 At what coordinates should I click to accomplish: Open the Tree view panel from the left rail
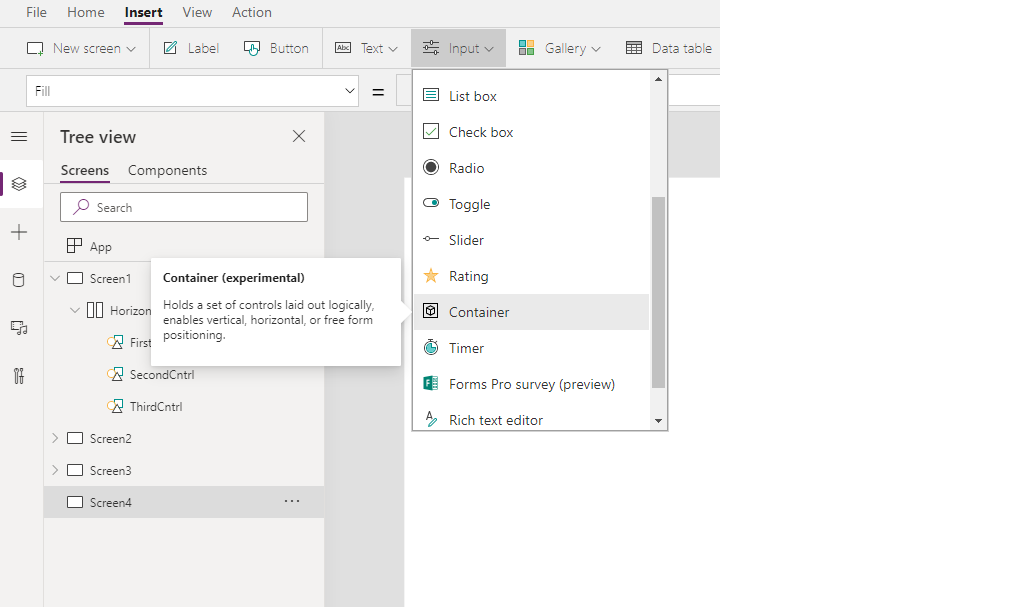click(19, 184)
